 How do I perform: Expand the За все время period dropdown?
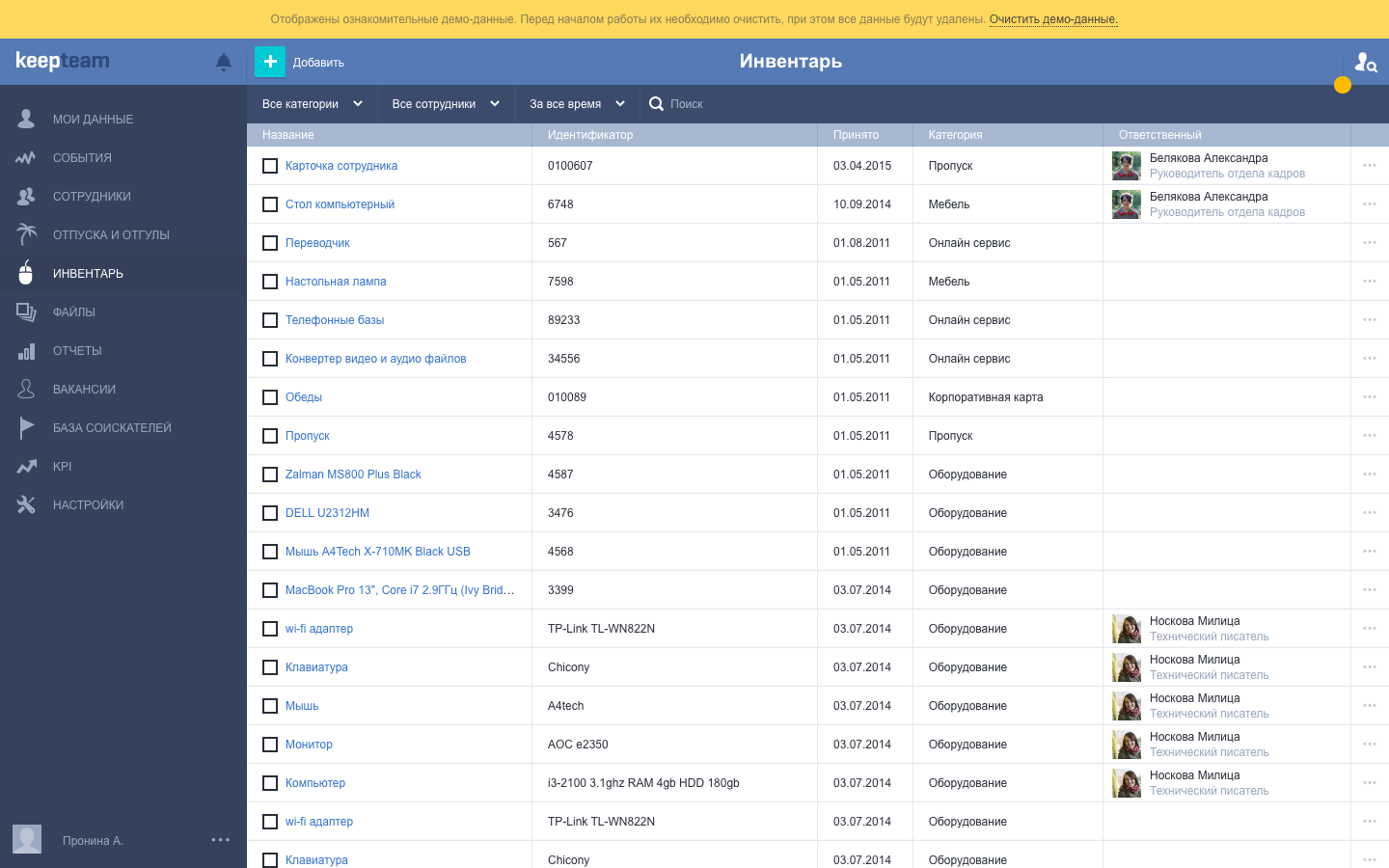click(x=576, y=104)
